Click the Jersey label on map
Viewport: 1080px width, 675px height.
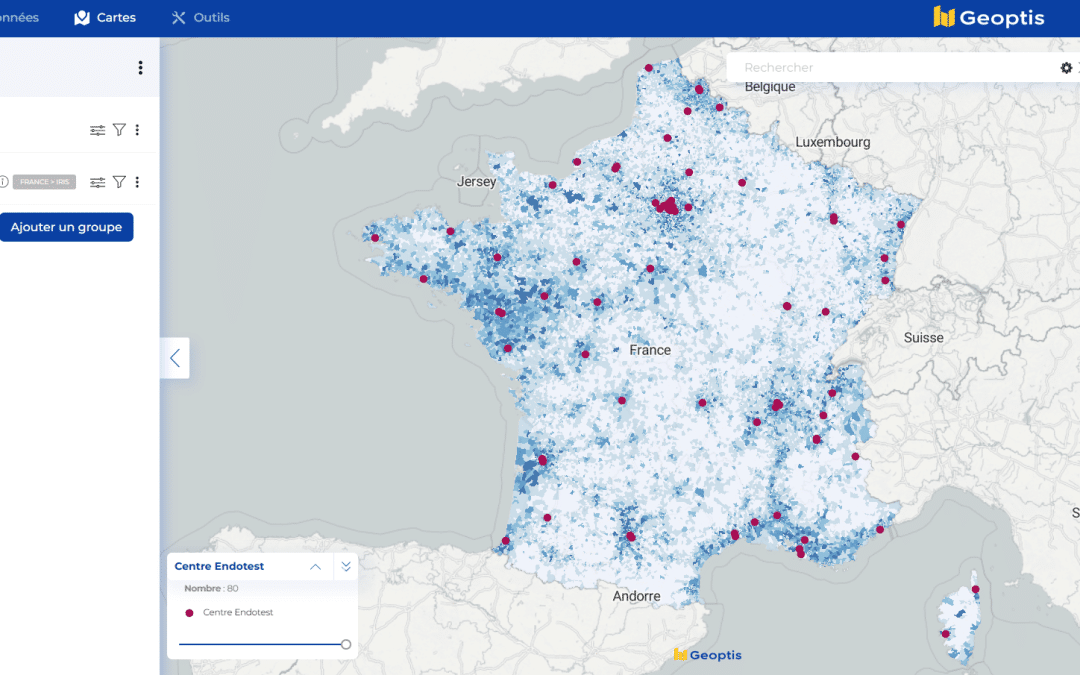476,182
